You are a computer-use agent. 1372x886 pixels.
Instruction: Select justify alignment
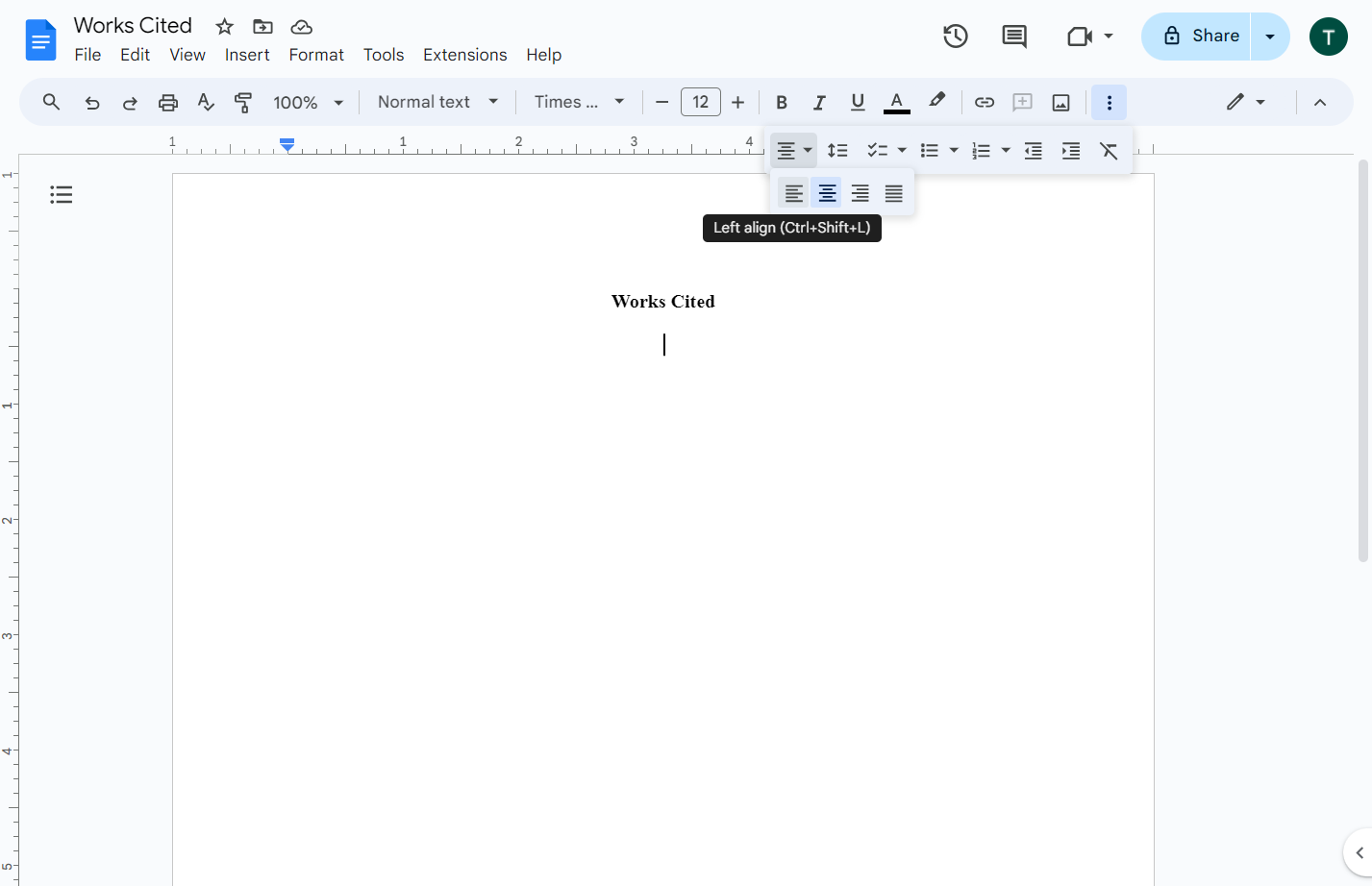point(894,193)
